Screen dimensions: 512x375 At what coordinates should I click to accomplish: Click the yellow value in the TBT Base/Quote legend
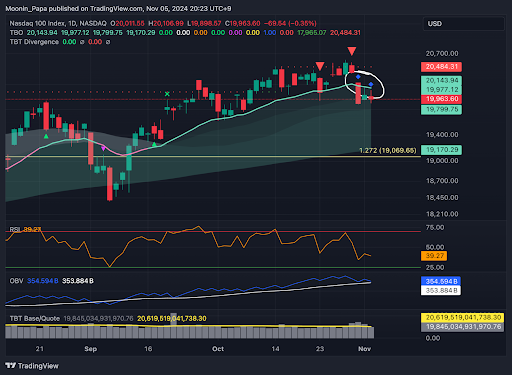point(172,319)
